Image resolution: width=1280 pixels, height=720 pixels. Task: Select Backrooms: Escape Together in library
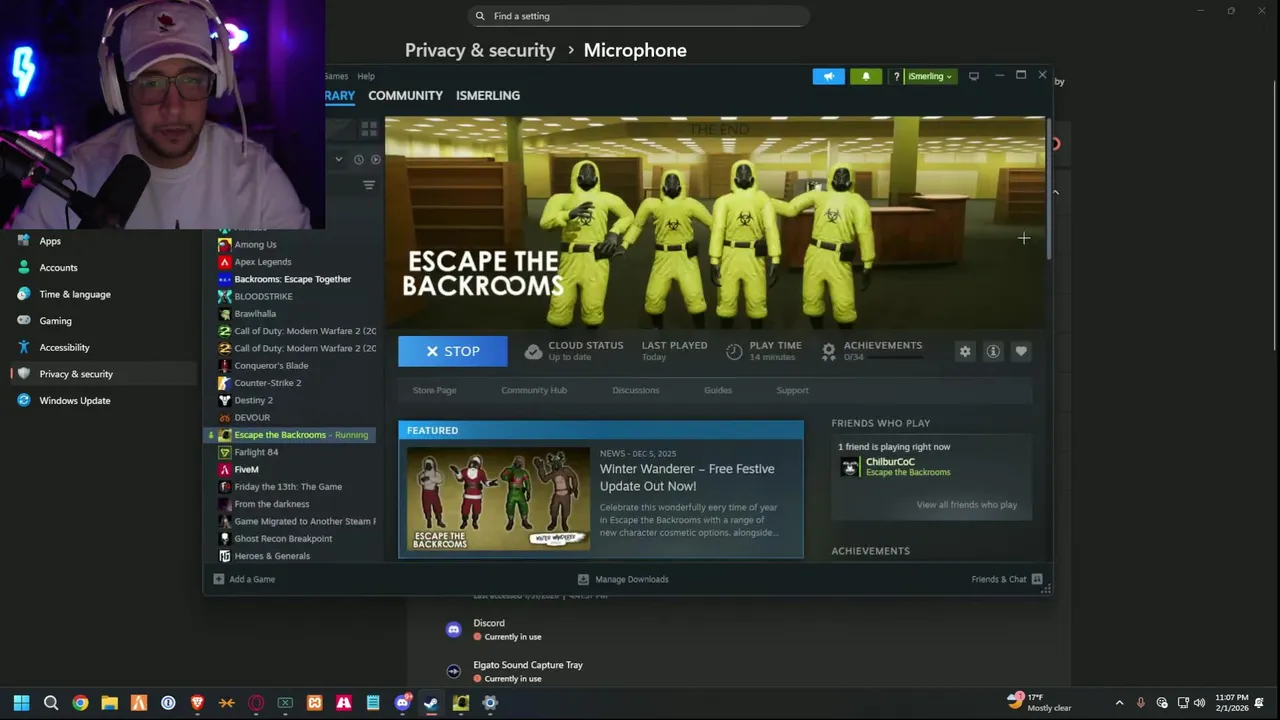[290, 279]
